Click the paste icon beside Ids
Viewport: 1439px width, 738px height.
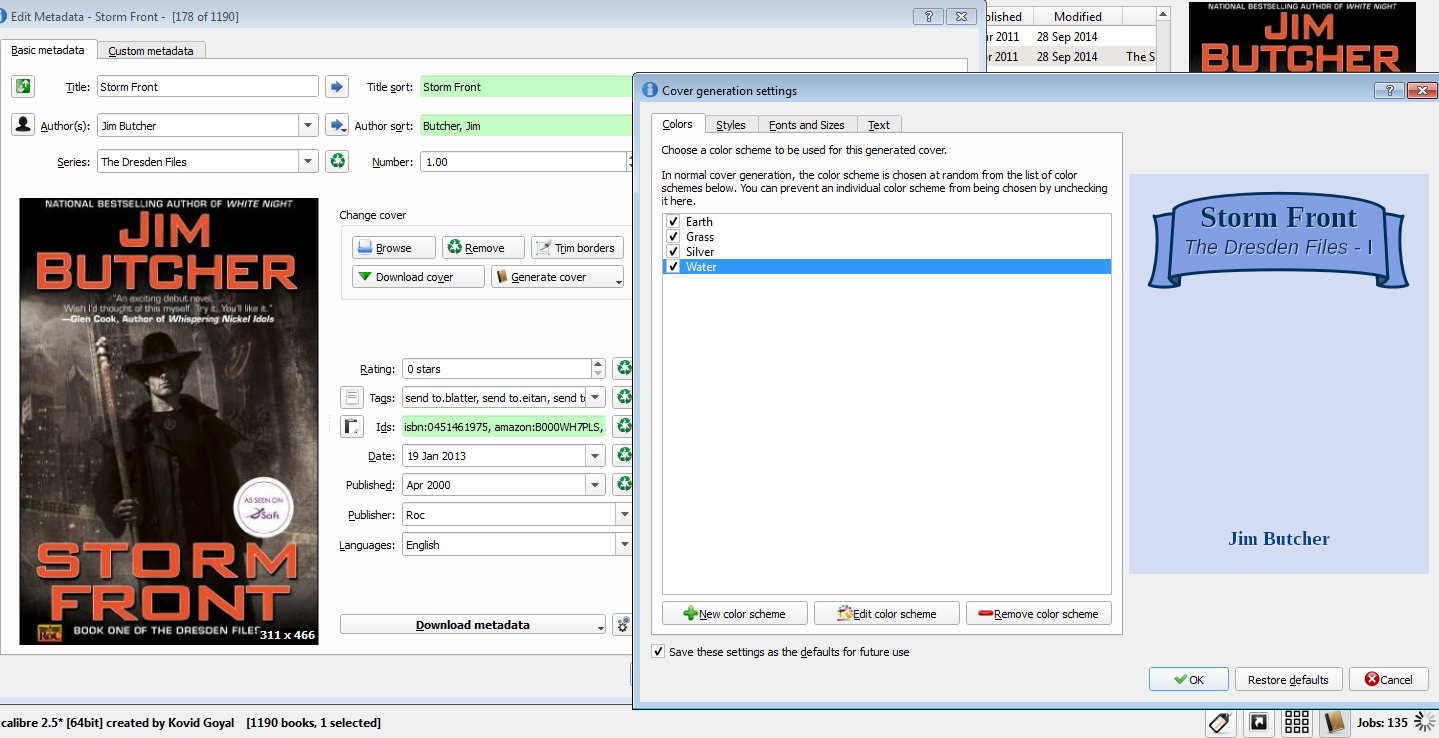pos(352,427)
